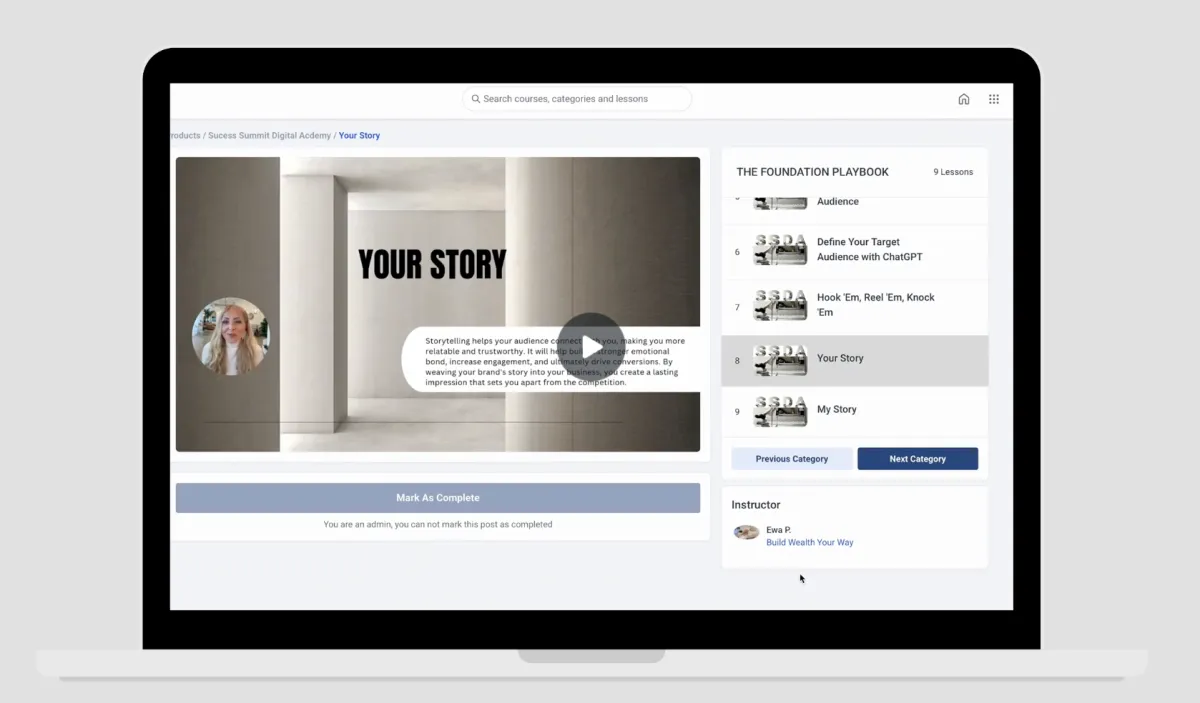Image resolution: width=1200 pixels, height=703 pixels.
Task: Open Sucess Summit Digital Acdemy breadcrumb
Action: click(x=270, y=136)
